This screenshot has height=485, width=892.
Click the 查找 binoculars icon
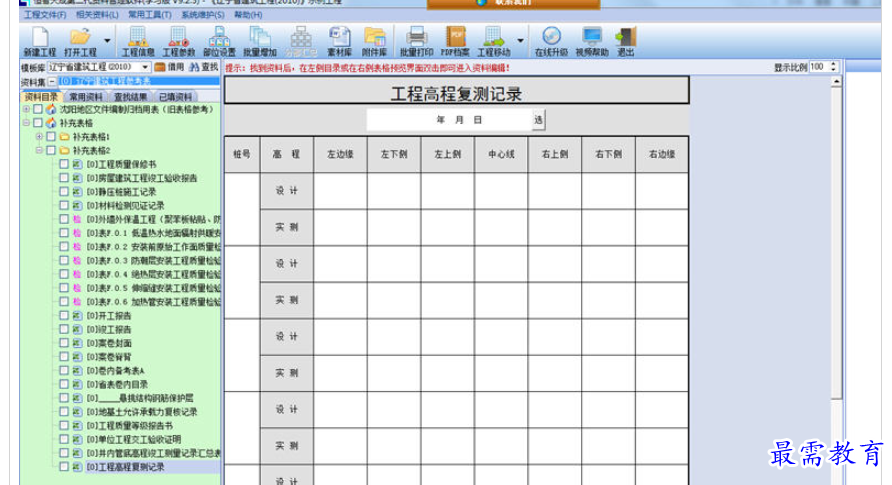point(194,67)
